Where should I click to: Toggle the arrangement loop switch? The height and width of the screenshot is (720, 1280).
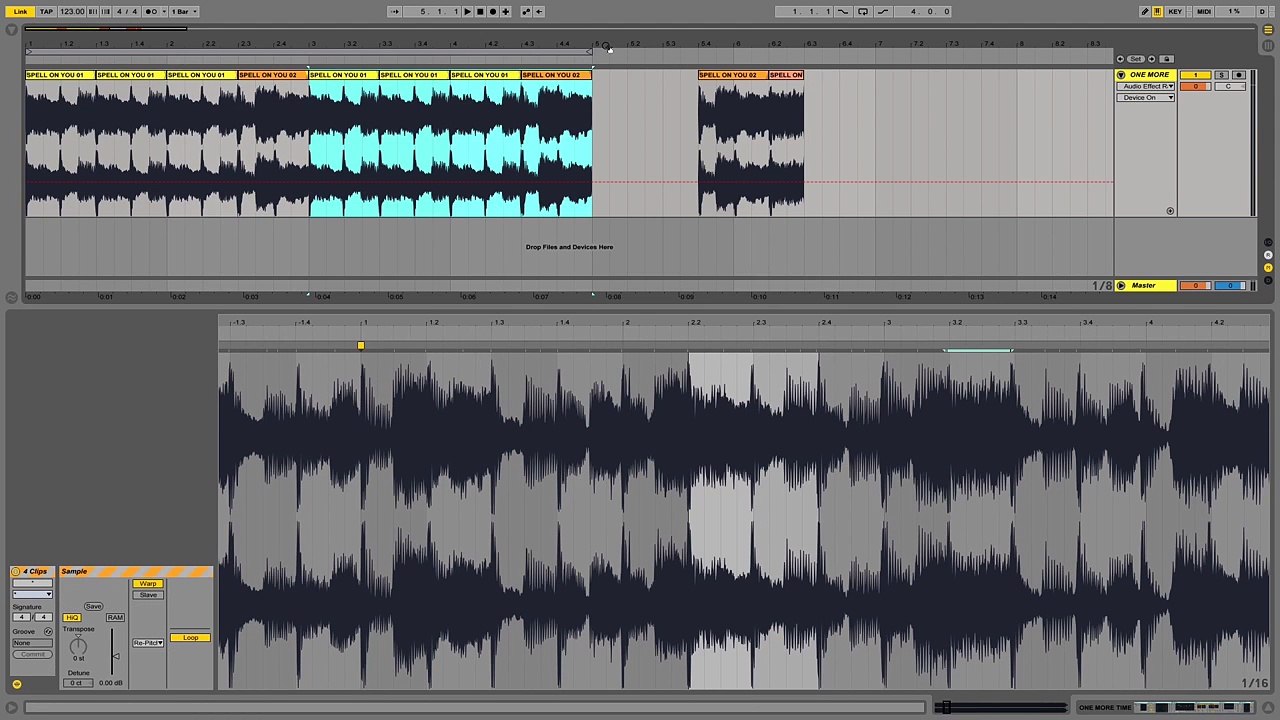[863, 11]
